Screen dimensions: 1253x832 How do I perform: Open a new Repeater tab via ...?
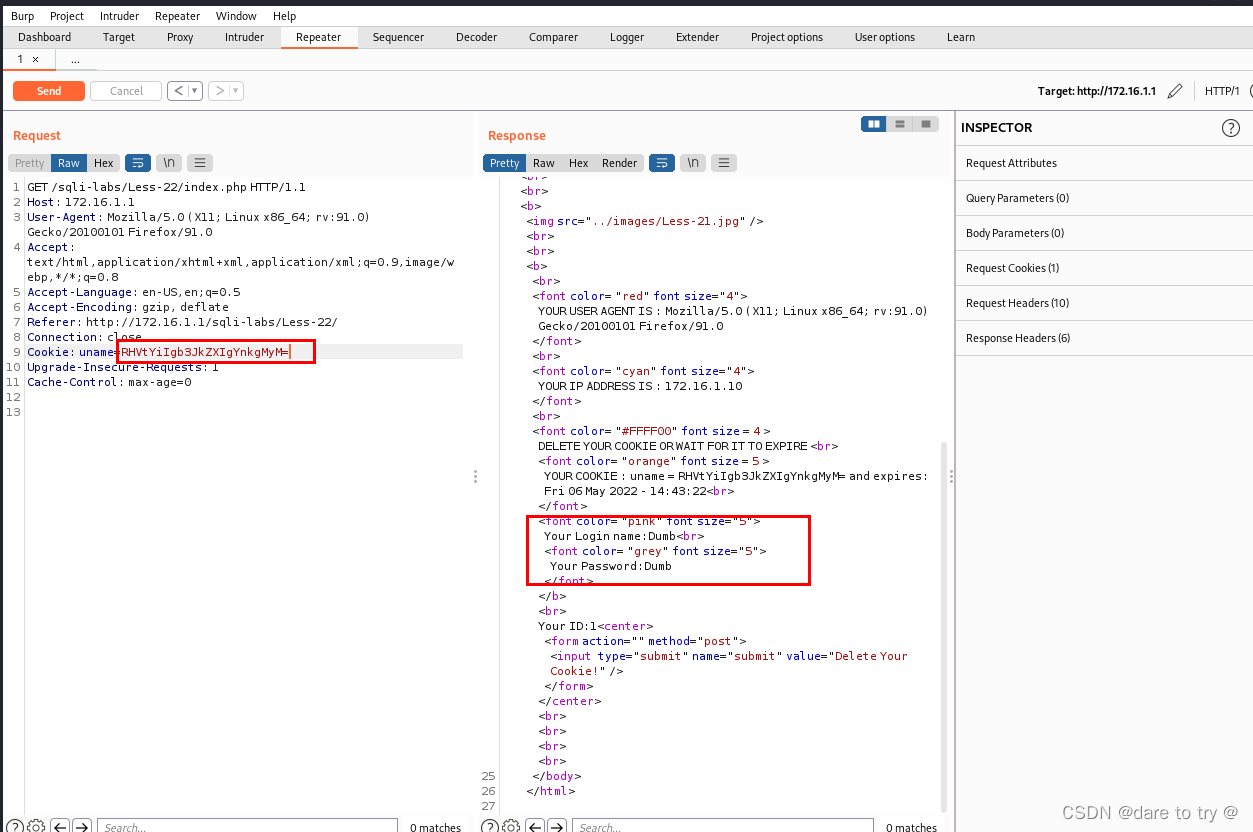click(75, 60)
